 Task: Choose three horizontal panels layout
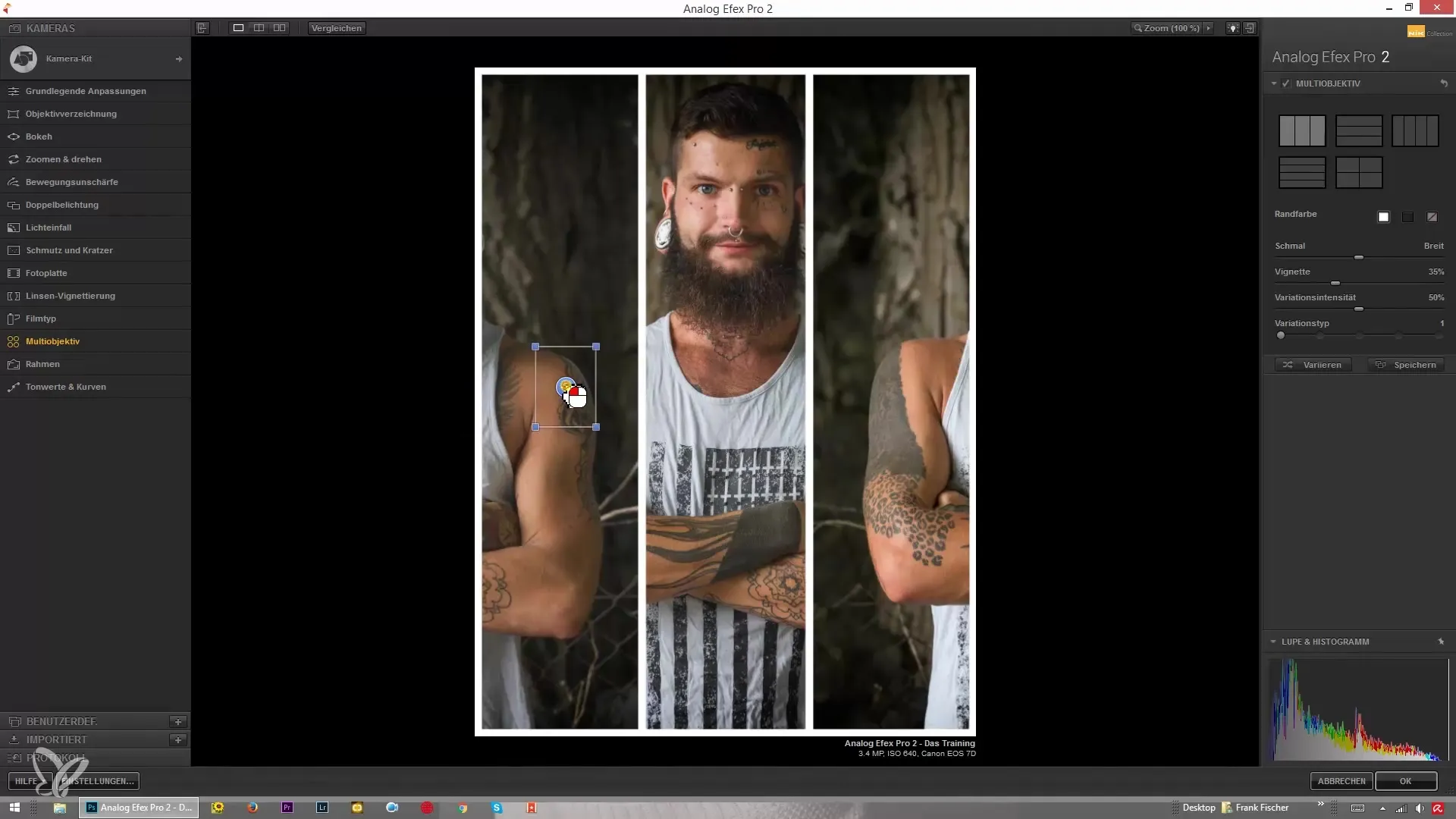(x=1359, y=130)
